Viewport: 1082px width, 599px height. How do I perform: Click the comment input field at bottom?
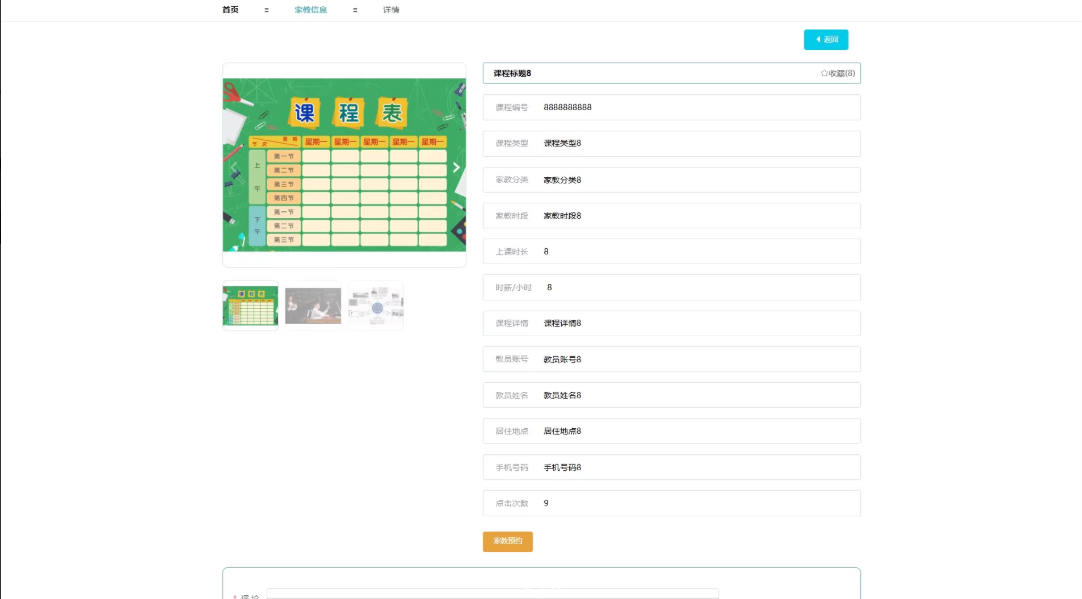click(x=493, y=593)
